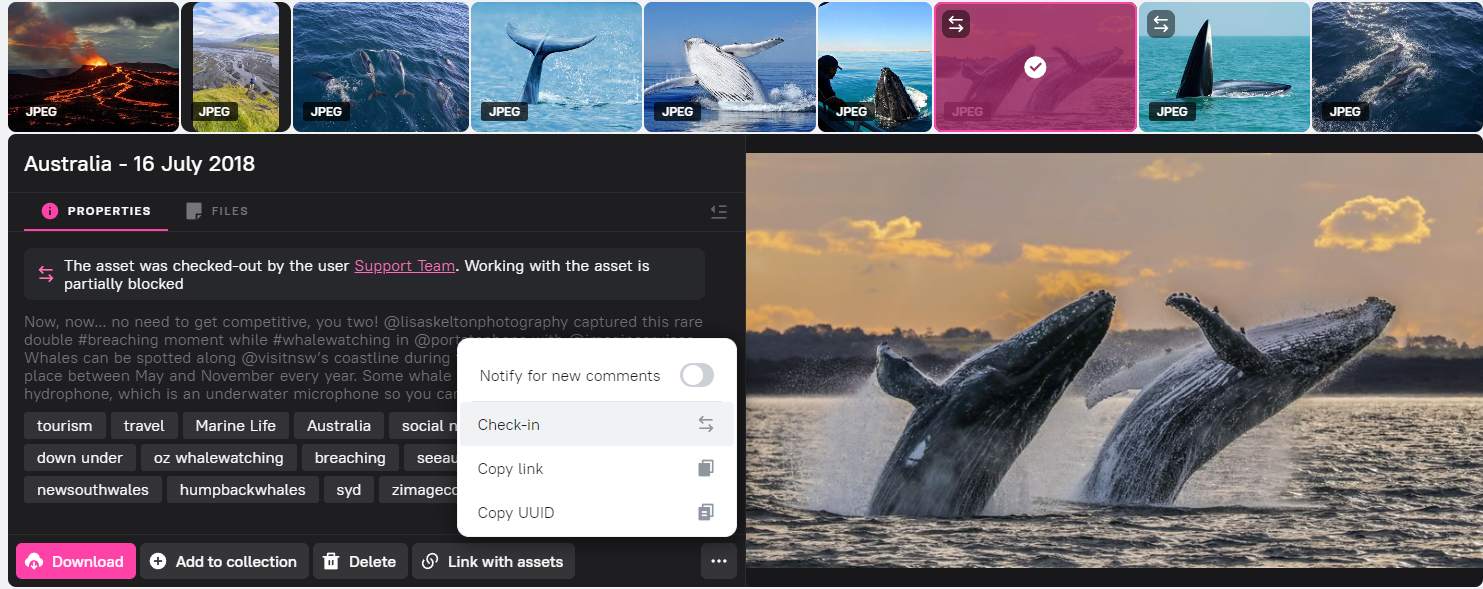Select Check-in from the context menu

[x=509, y=425]
